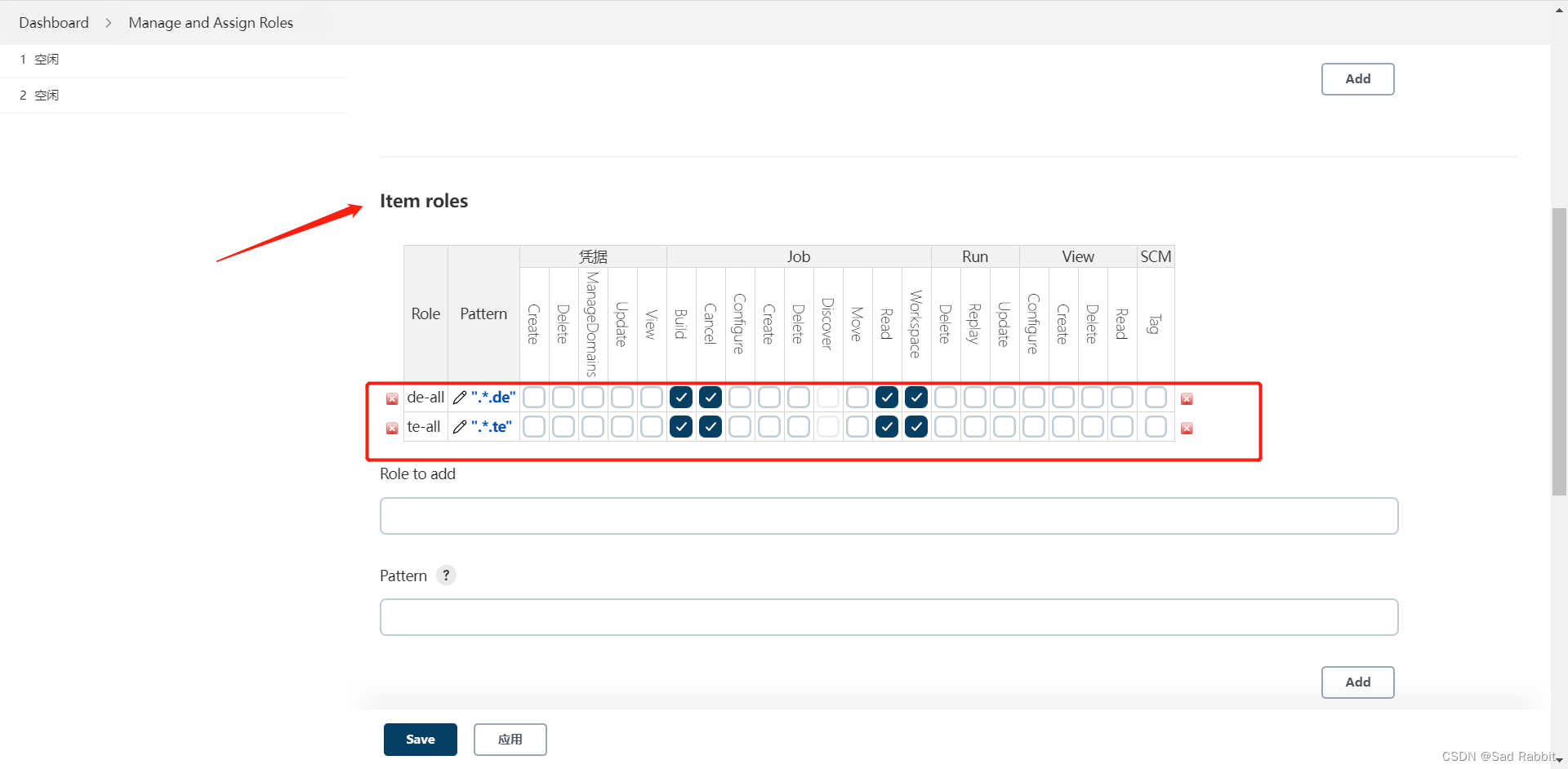Delete te-all role using left red icon
This screenshot has width=1568, height=769.
pos(392,428)
